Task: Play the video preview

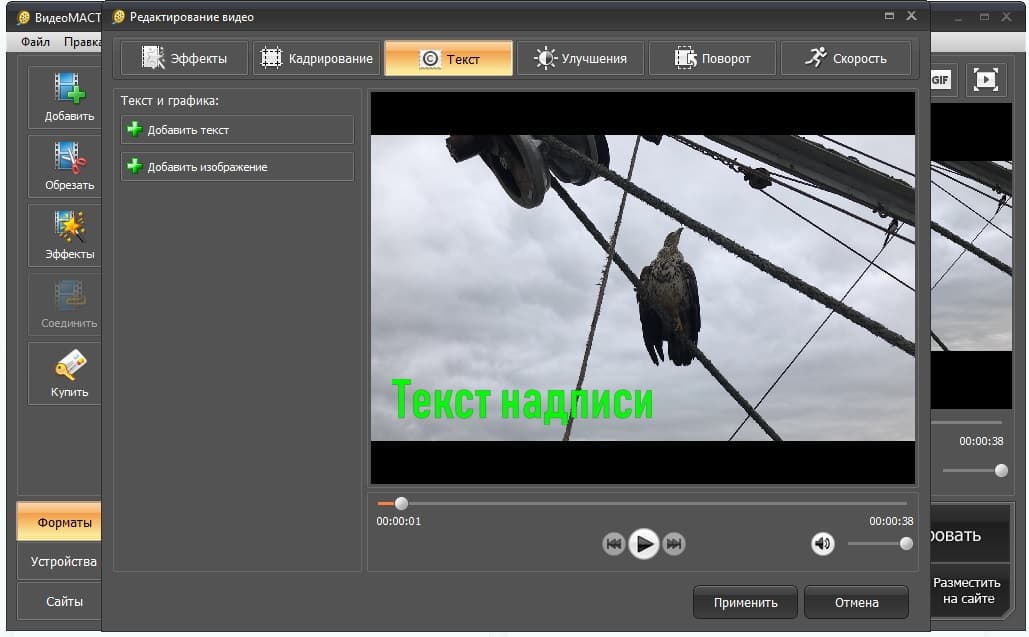Action: pos(644,544)
